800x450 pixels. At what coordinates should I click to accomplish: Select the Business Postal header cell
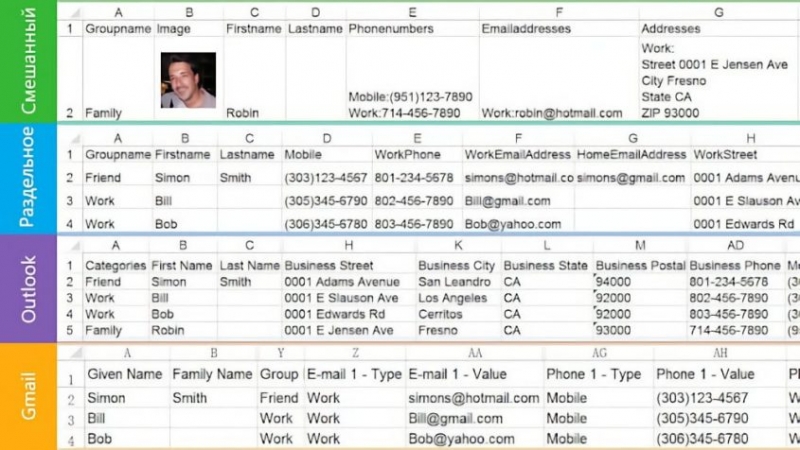[640, 265]
